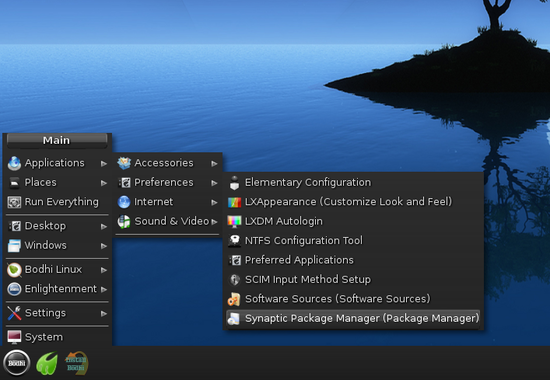Click the Internet globe icon
550x380 pixels.
pos(124,202)
